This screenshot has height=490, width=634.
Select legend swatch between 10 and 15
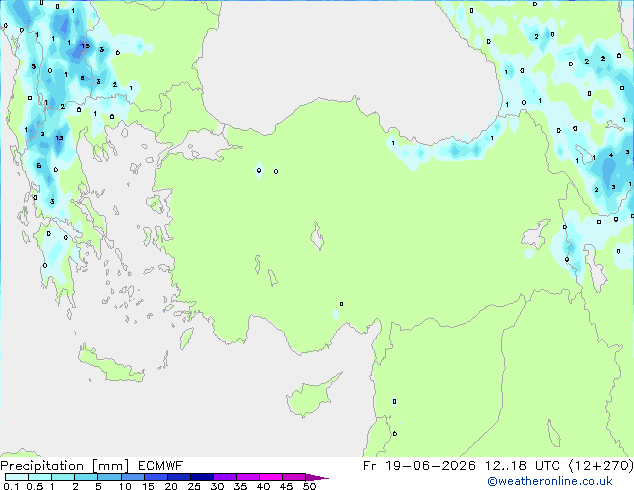pyautogui.click(x=132, y=477)
